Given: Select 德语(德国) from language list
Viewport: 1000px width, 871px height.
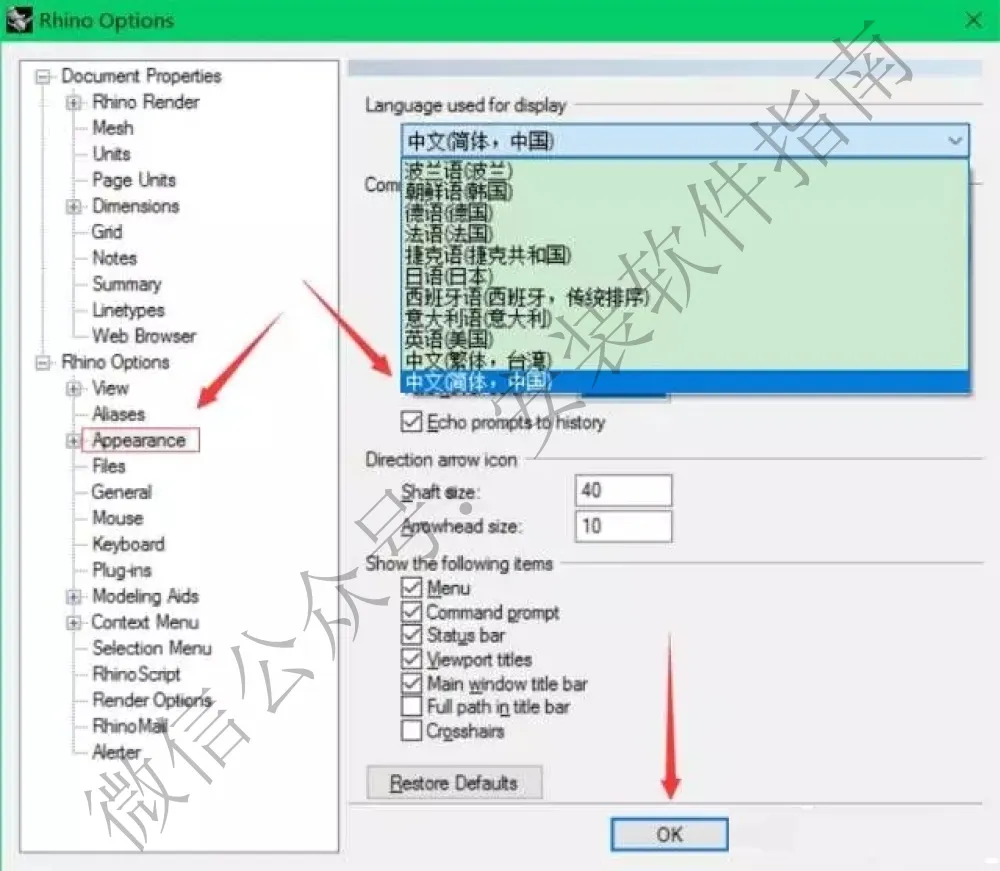Looking at the screenshot, I should coord(685,213).
